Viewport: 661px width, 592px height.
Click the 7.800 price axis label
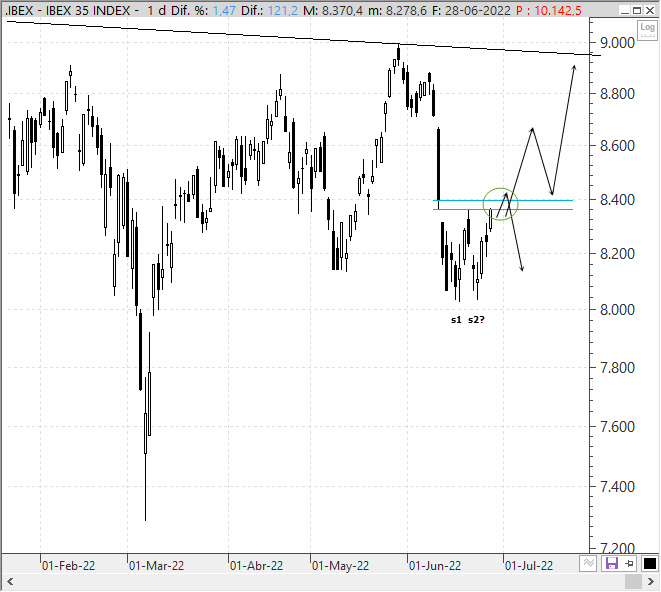click(x=617, y=368)
